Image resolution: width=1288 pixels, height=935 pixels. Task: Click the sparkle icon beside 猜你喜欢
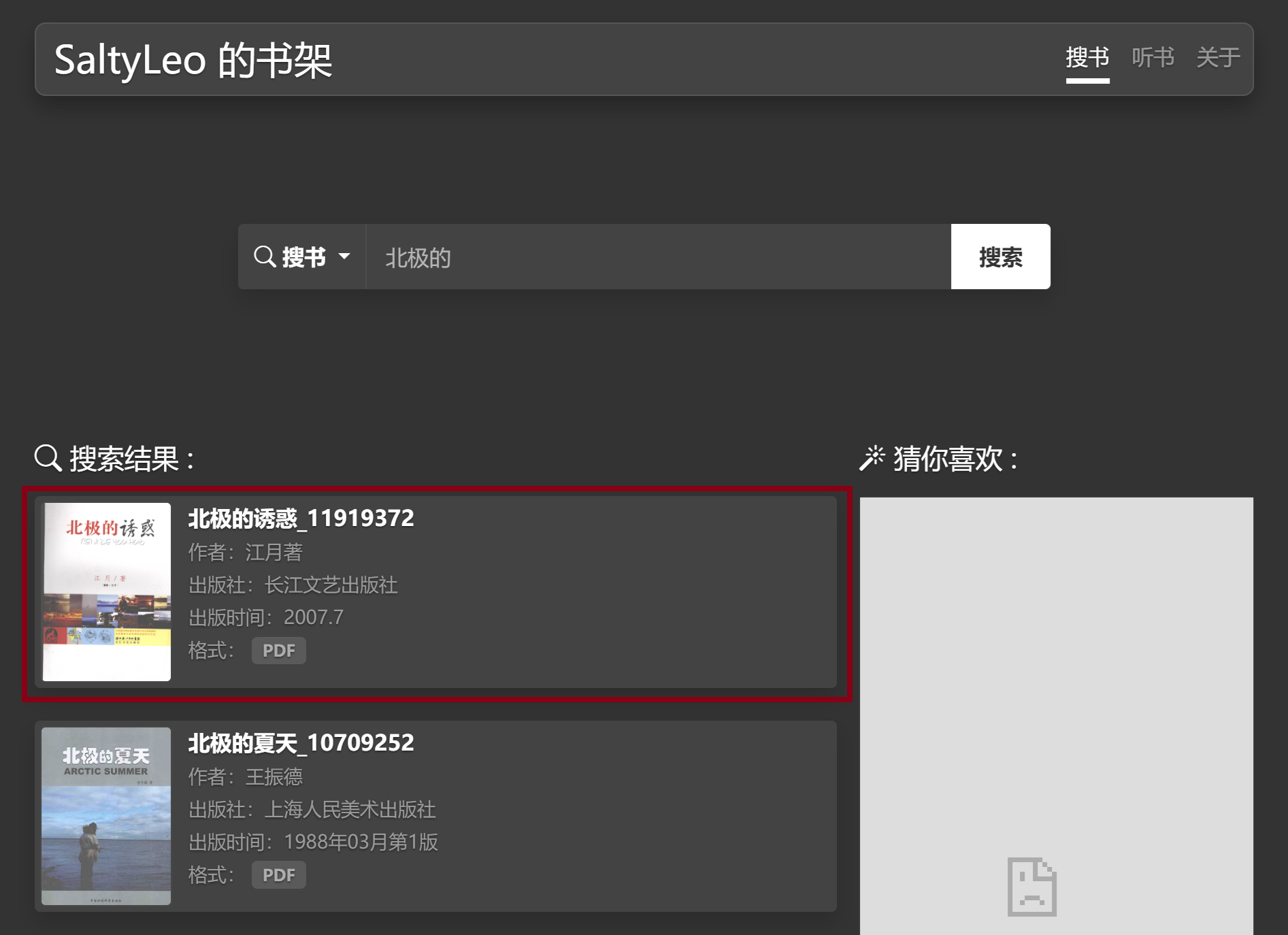(874, 458)
